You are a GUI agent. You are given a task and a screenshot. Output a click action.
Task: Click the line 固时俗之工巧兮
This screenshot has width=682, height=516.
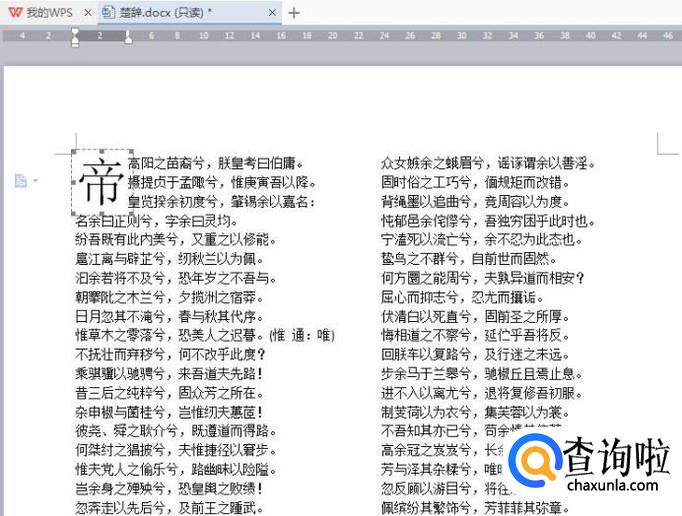coord(426,182)
